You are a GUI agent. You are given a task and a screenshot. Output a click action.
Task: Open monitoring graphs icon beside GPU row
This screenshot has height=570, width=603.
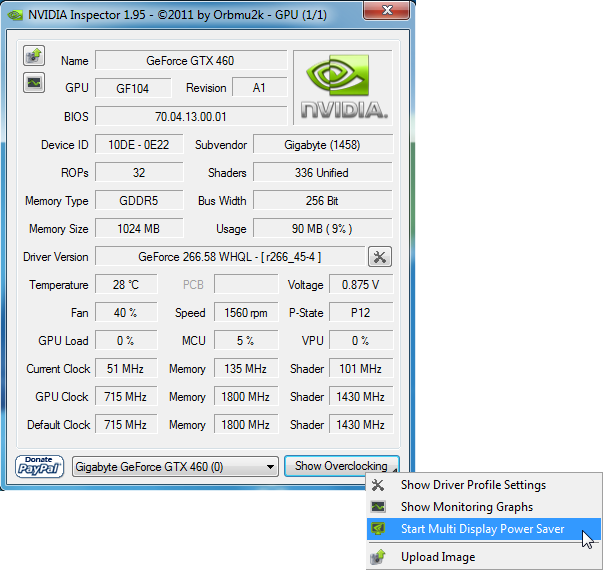(34, 83)
